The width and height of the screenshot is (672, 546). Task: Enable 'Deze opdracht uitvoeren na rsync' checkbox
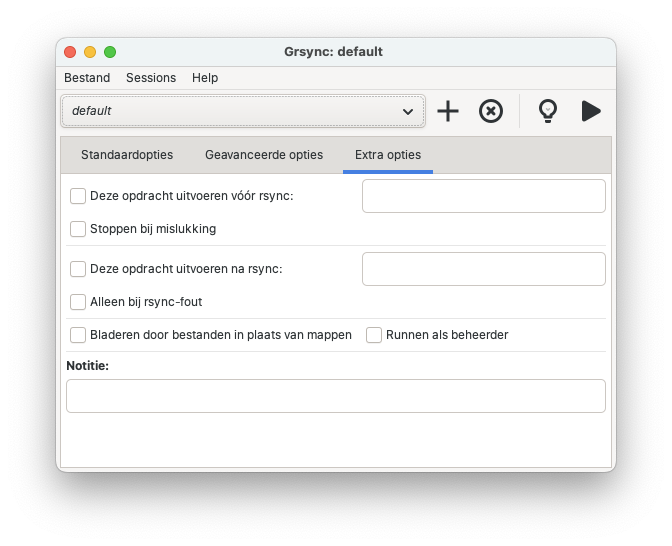[78, 269]
